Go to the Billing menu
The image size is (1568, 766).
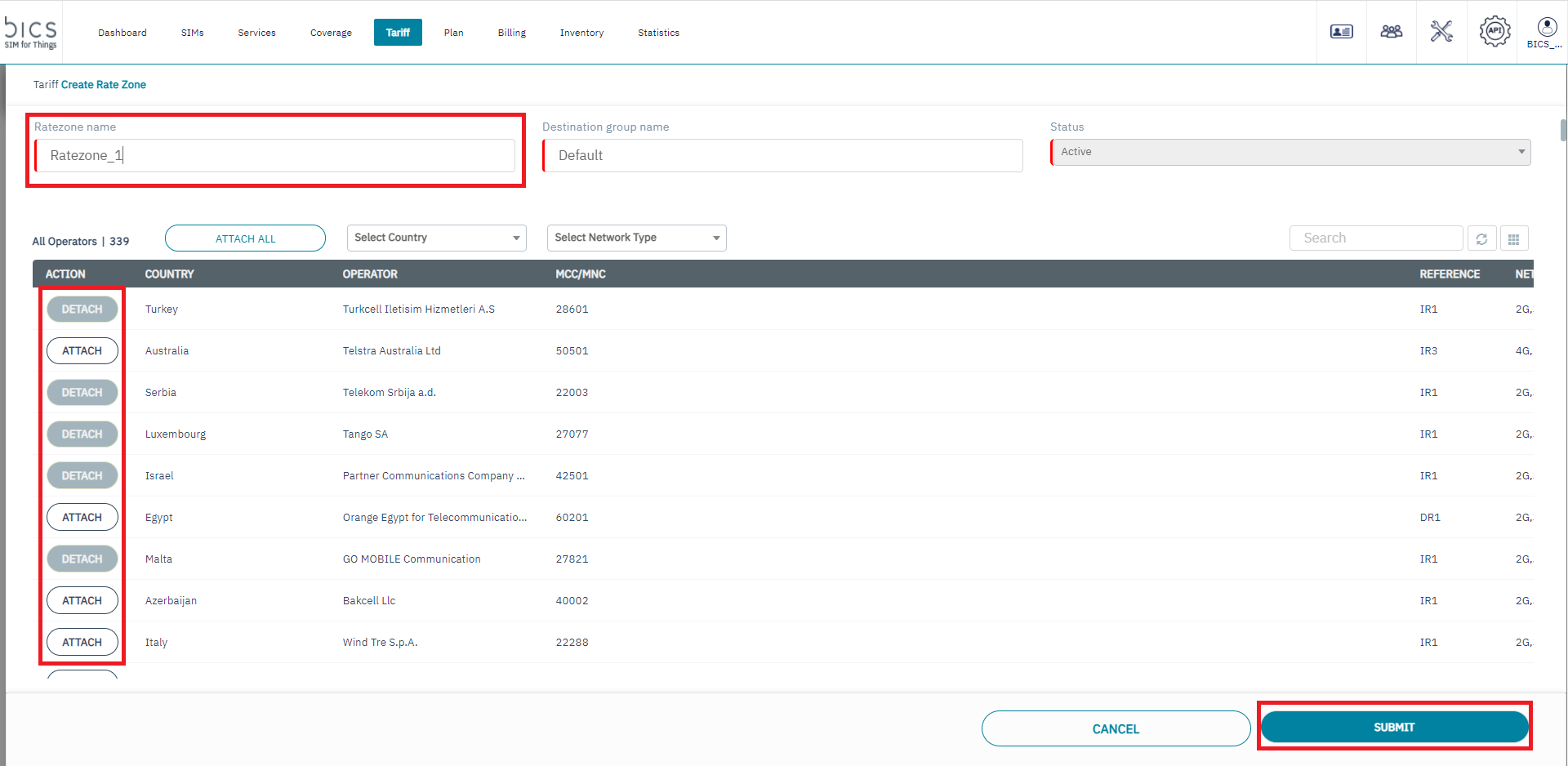[x=511, y=33]
